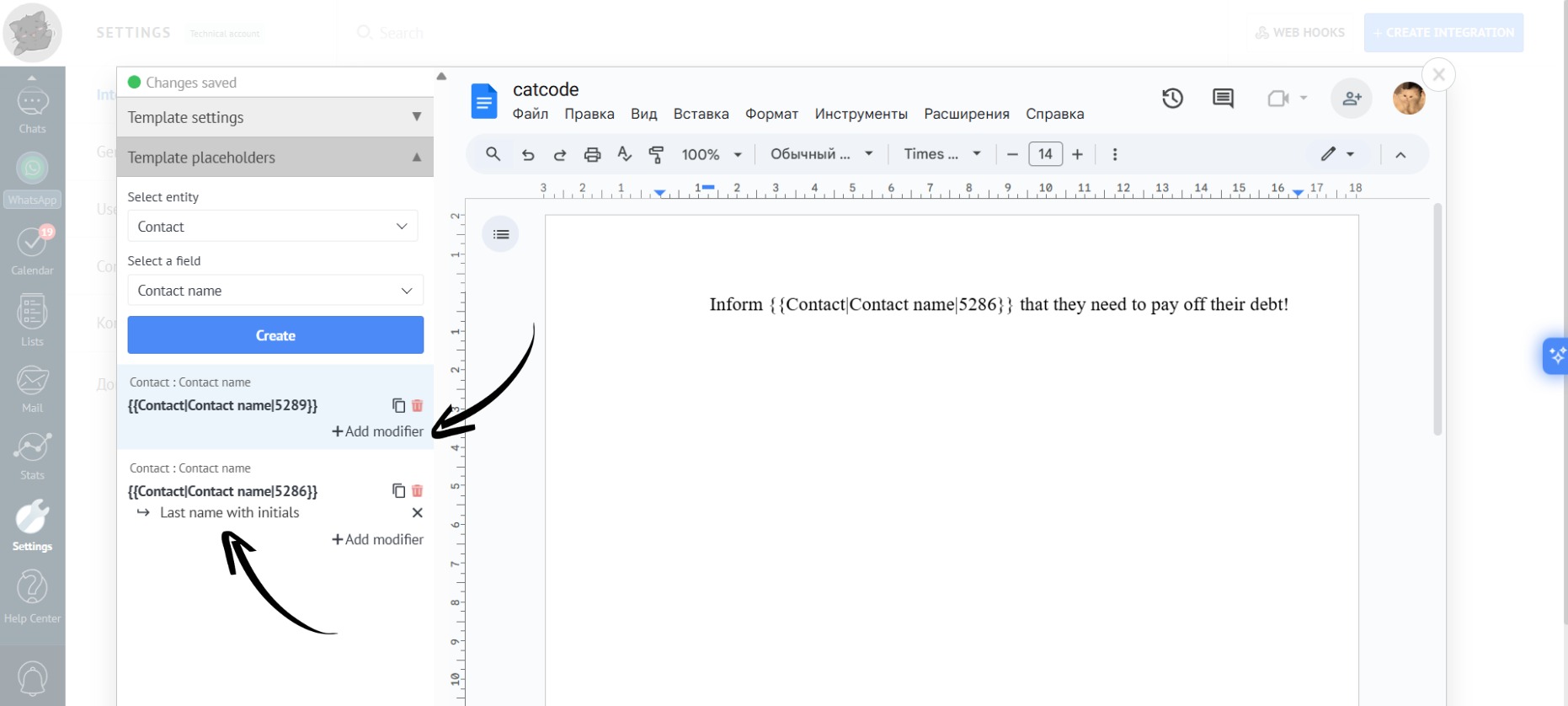Open the zoom 100% dropdown
The width and height of the screenshot is (1568, 706).
(711, 154)
